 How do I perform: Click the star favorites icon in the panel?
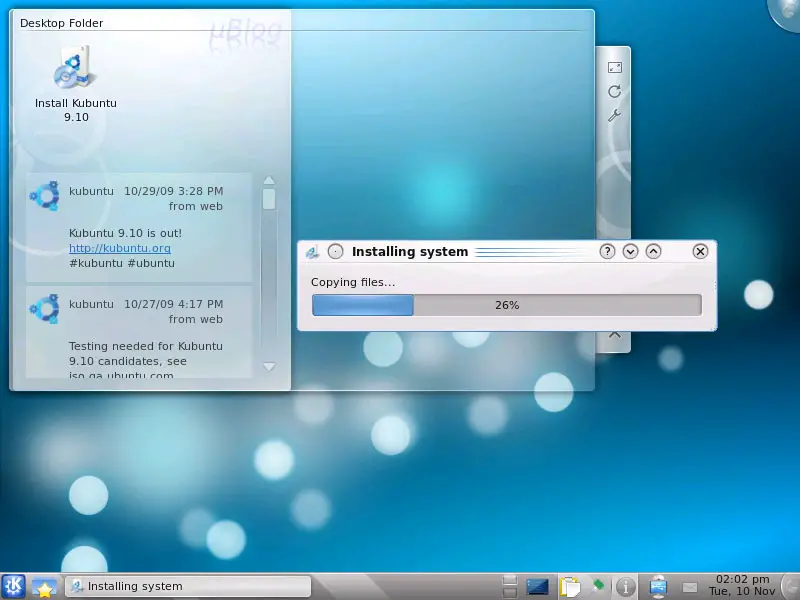pyautogui.click(x=44, y=587)
